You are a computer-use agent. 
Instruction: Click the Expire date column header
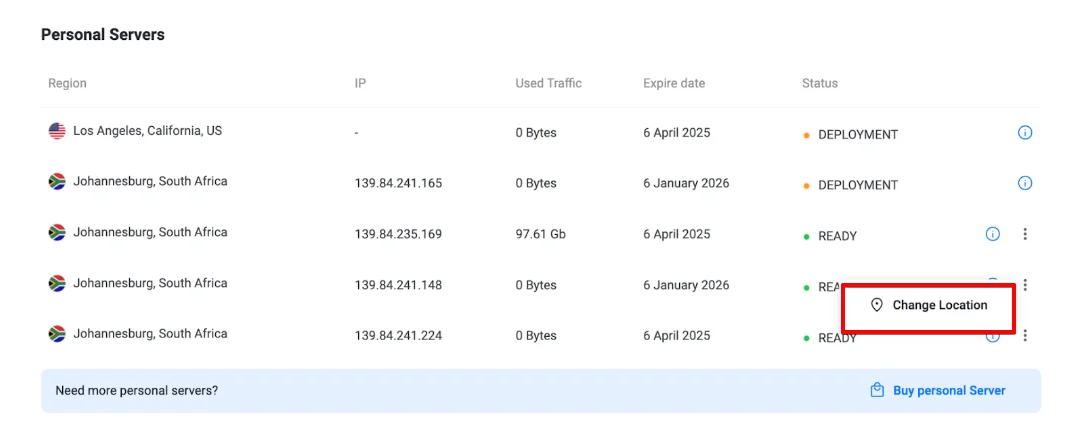pos(673,83)
